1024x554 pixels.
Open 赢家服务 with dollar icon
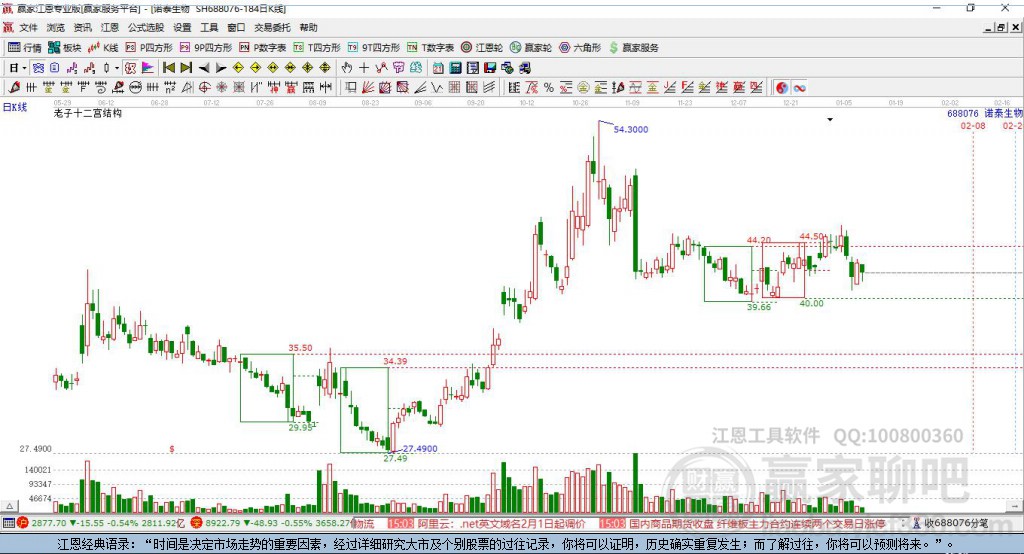point(633,48)
